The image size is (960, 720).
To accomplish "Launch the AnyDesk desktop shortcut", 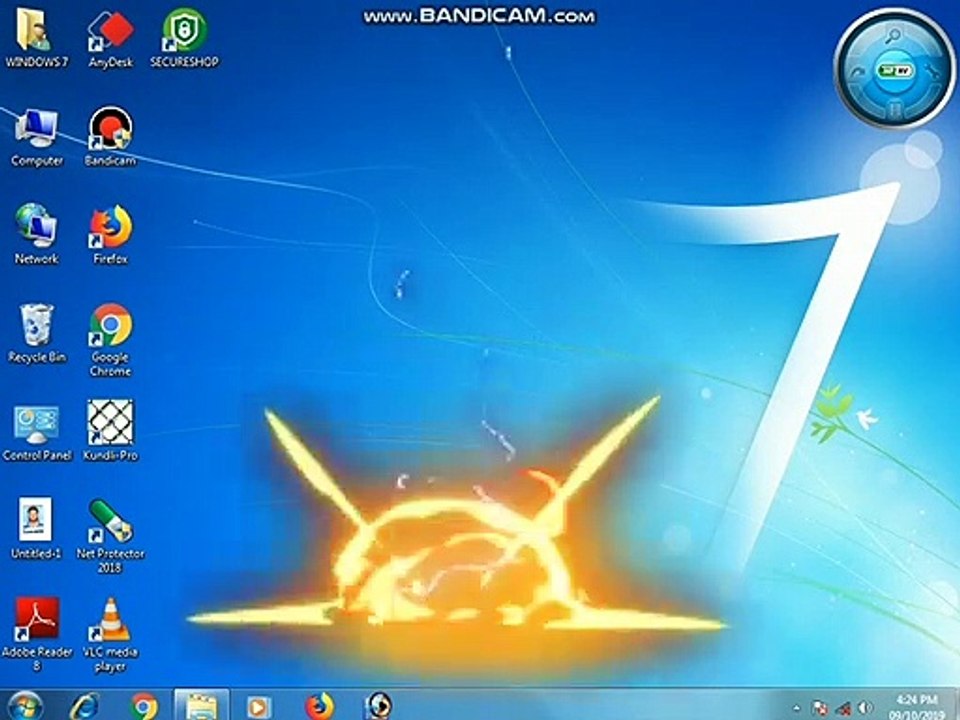I will coord(110,38).
